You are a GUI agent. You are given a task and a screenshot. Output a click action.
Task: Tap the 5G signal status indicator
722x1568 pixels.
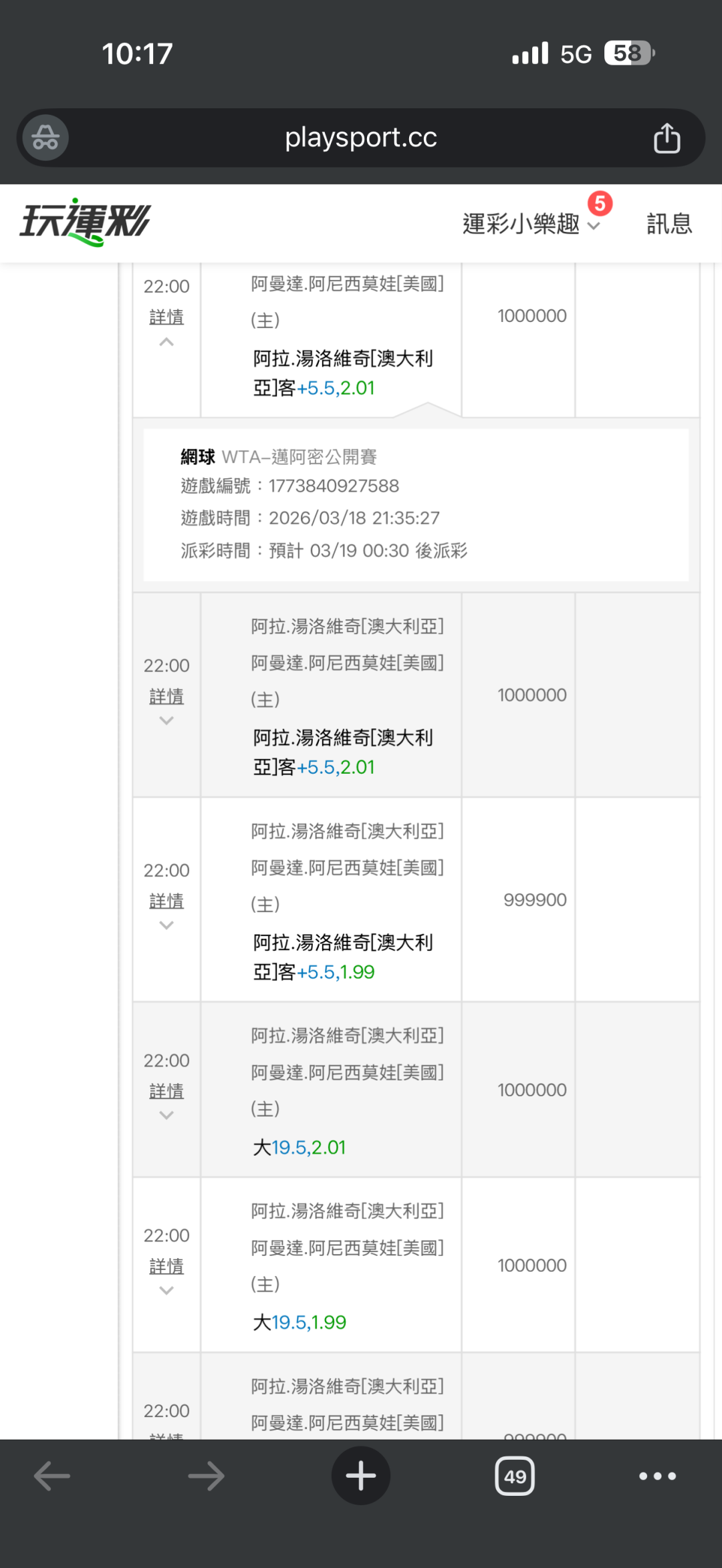click(x=576, y=53)
